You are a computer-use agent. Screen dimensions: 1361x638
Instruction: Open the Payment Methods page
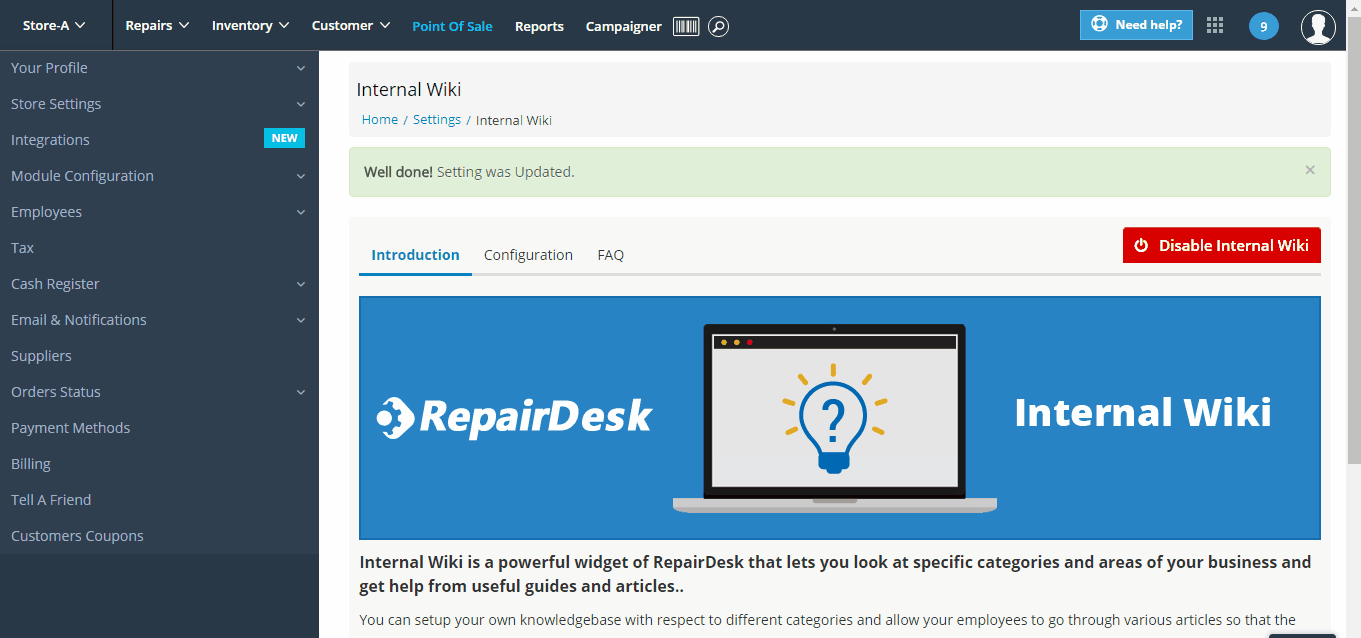pyautogui.click(x=70, y=427)
